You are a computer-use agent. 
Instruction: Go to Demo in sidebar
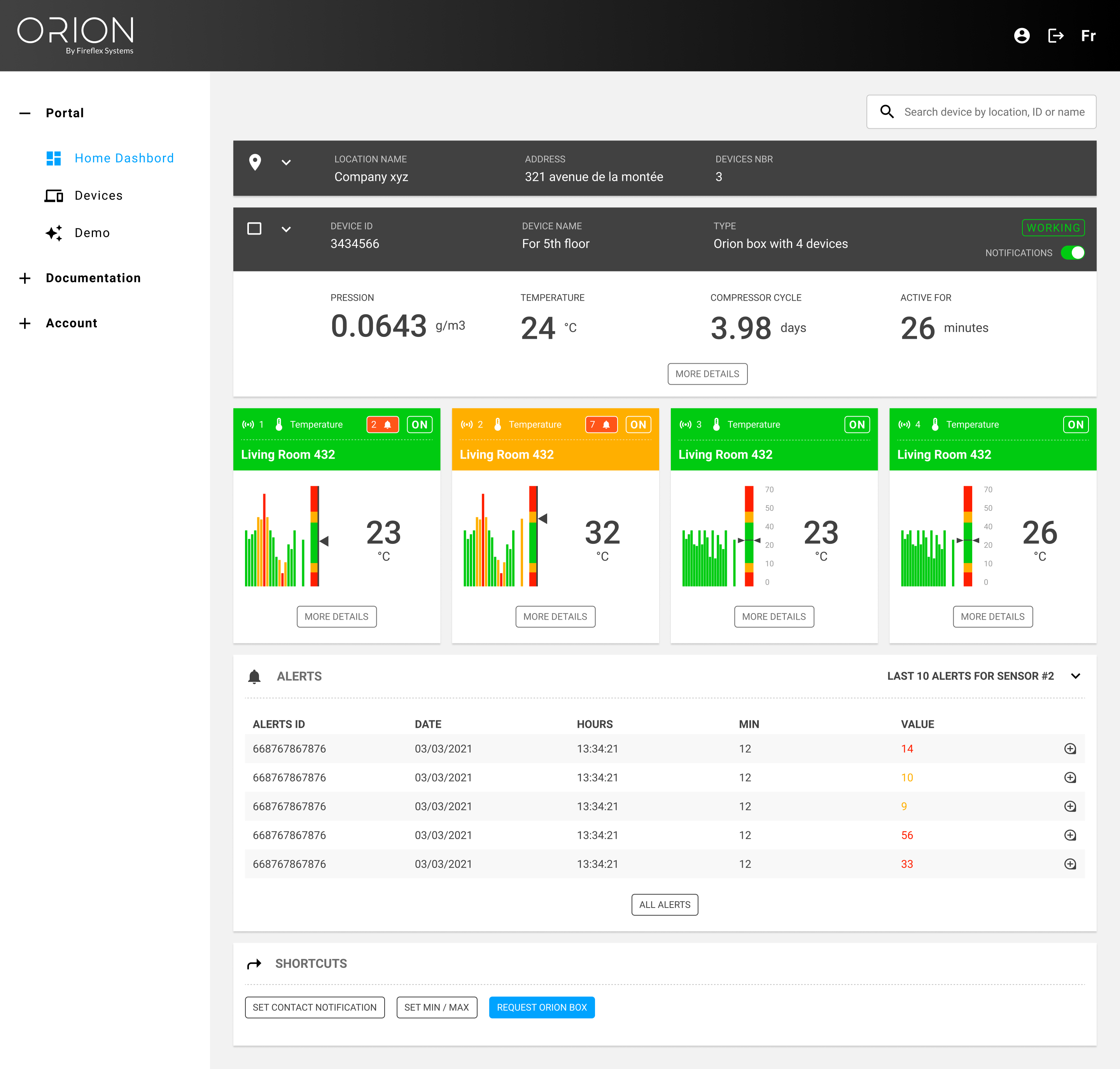(92, 233)
